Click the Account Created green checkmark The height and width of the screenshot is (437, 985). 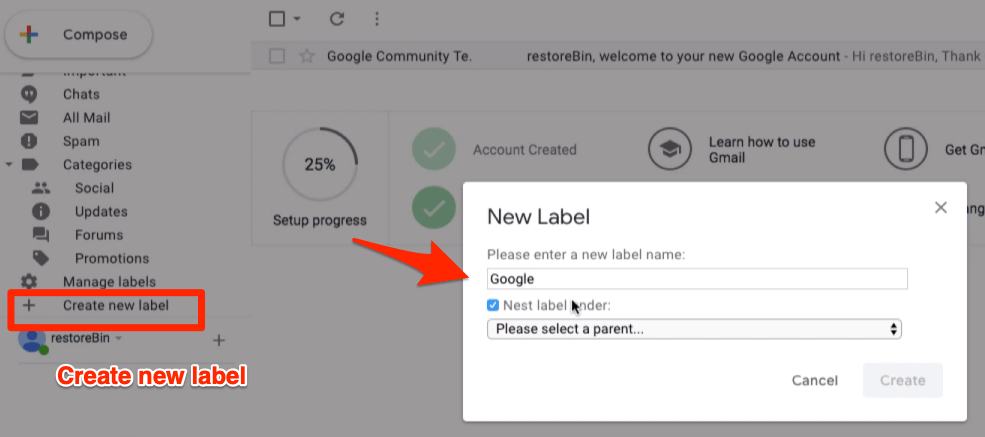(x=433, y=149)
